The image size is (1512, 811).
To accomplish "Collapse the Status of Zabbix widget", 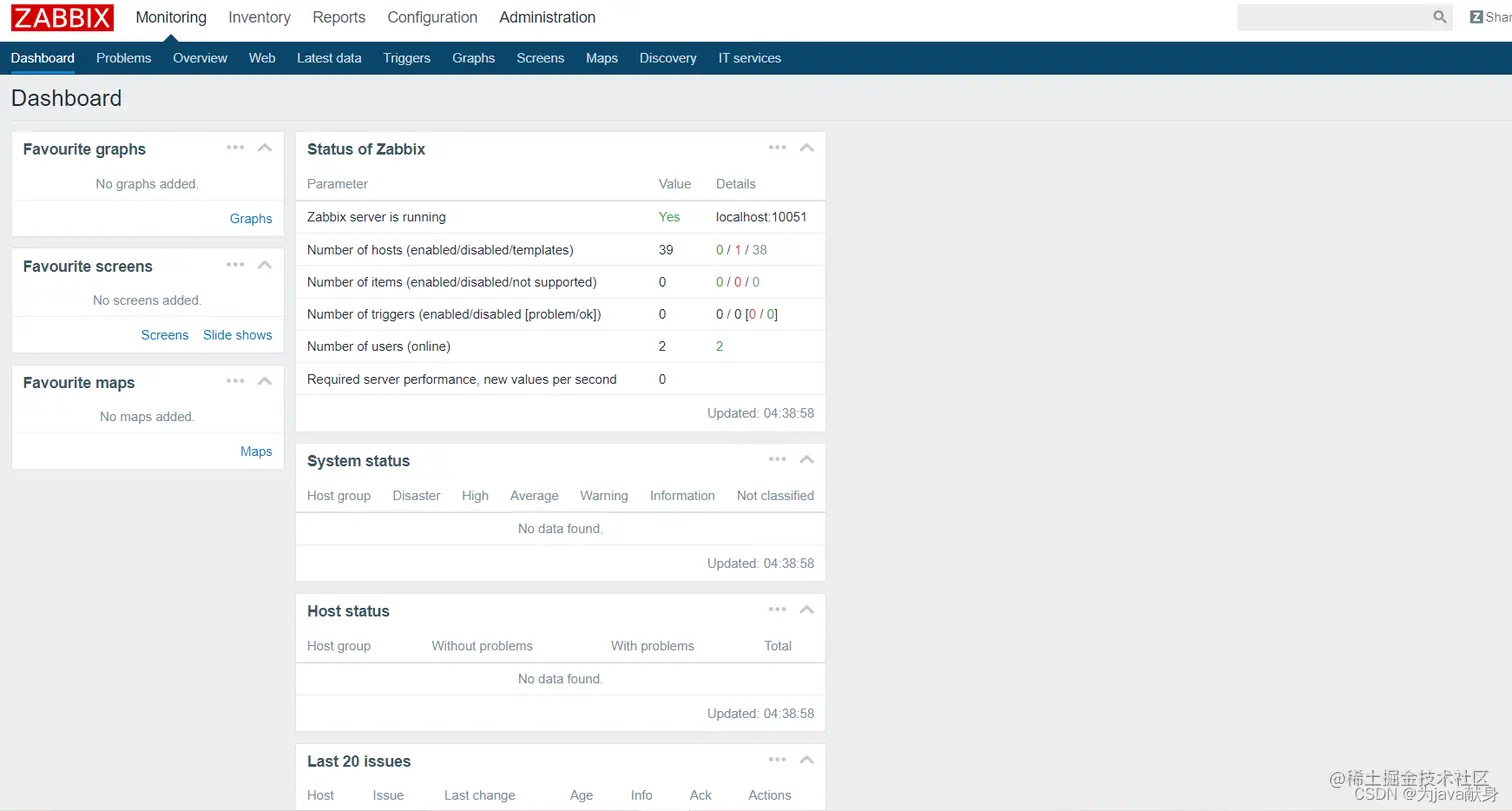I will [807, 147].
